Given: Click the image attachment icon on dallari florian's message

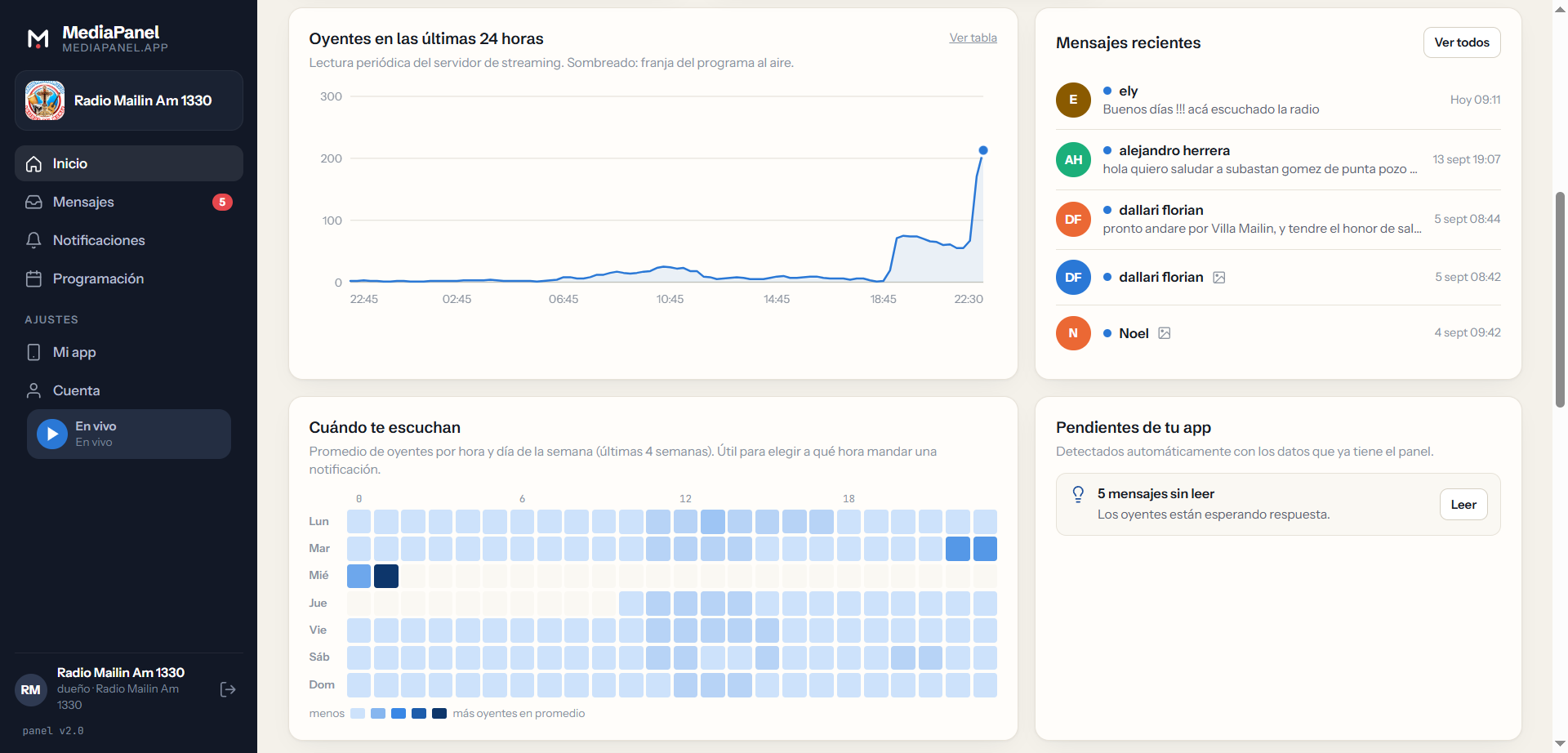Looking at the screenshot, I should [1219, 278].
